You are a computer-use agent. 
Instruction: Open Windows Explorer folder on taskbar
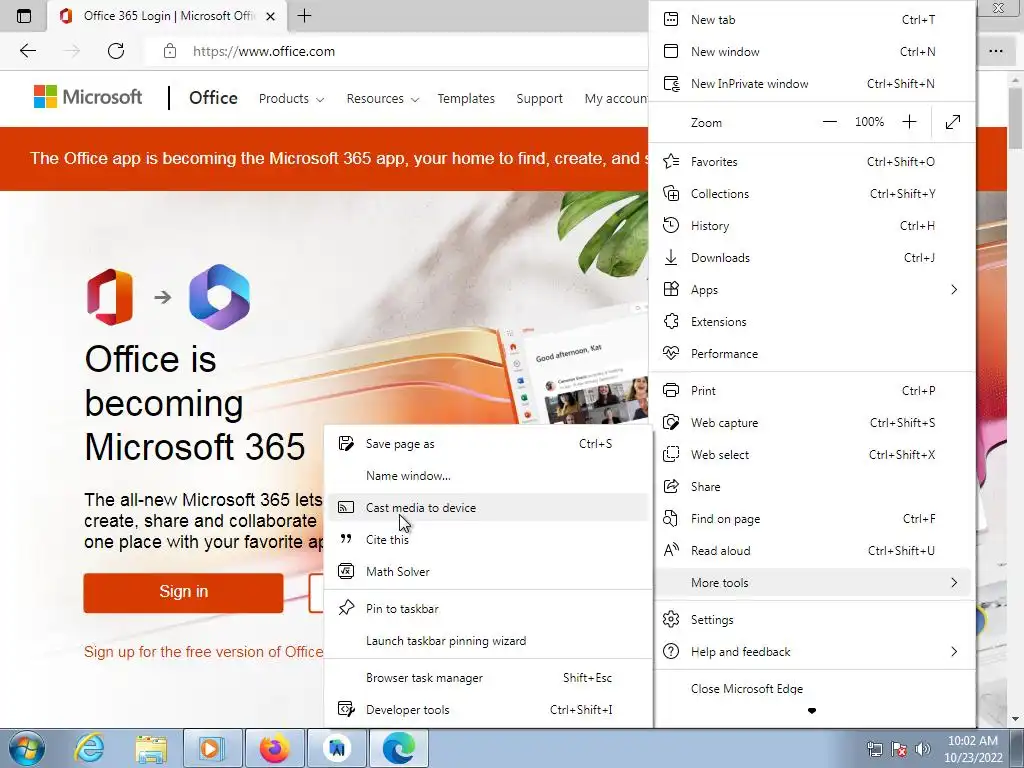click(151, 748)
